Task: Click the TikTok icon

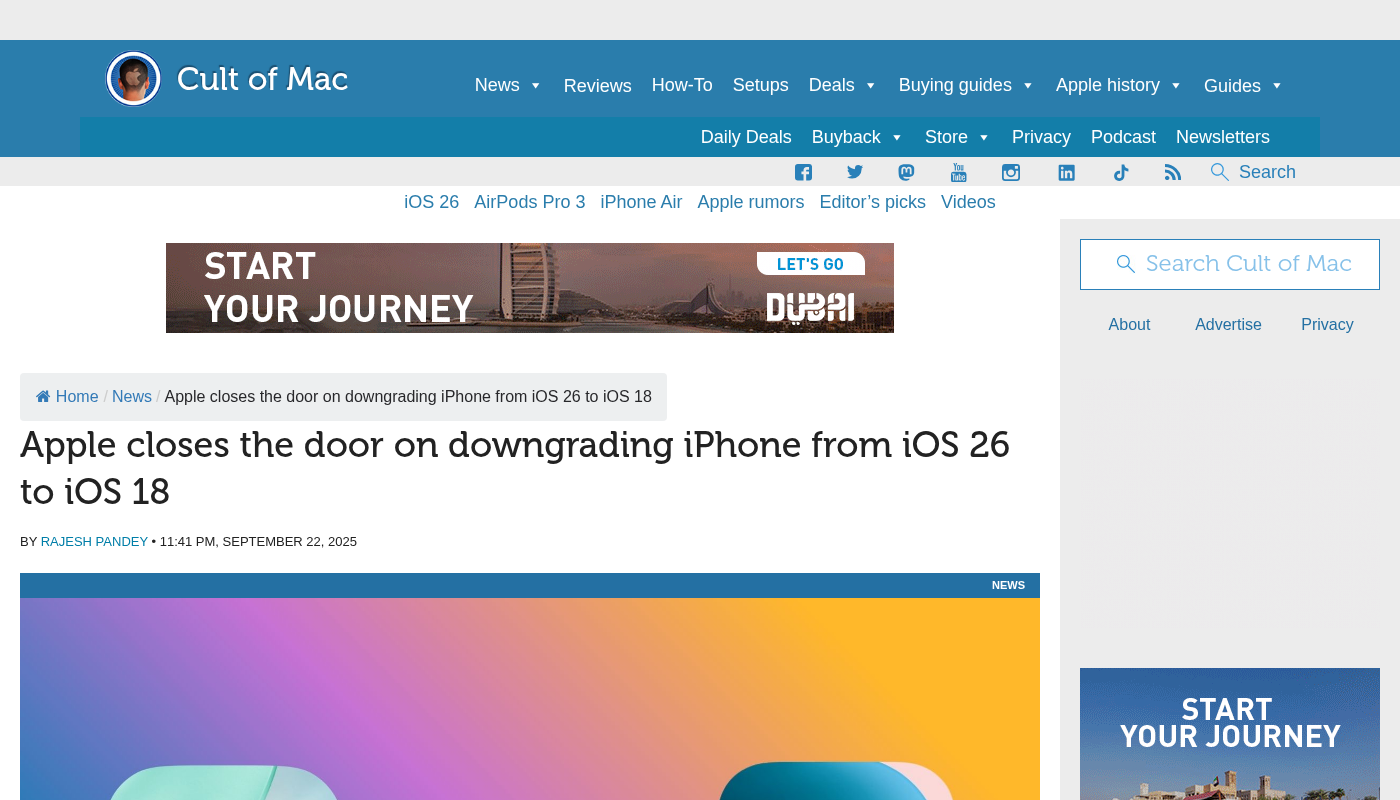Action: point(1121,172)
